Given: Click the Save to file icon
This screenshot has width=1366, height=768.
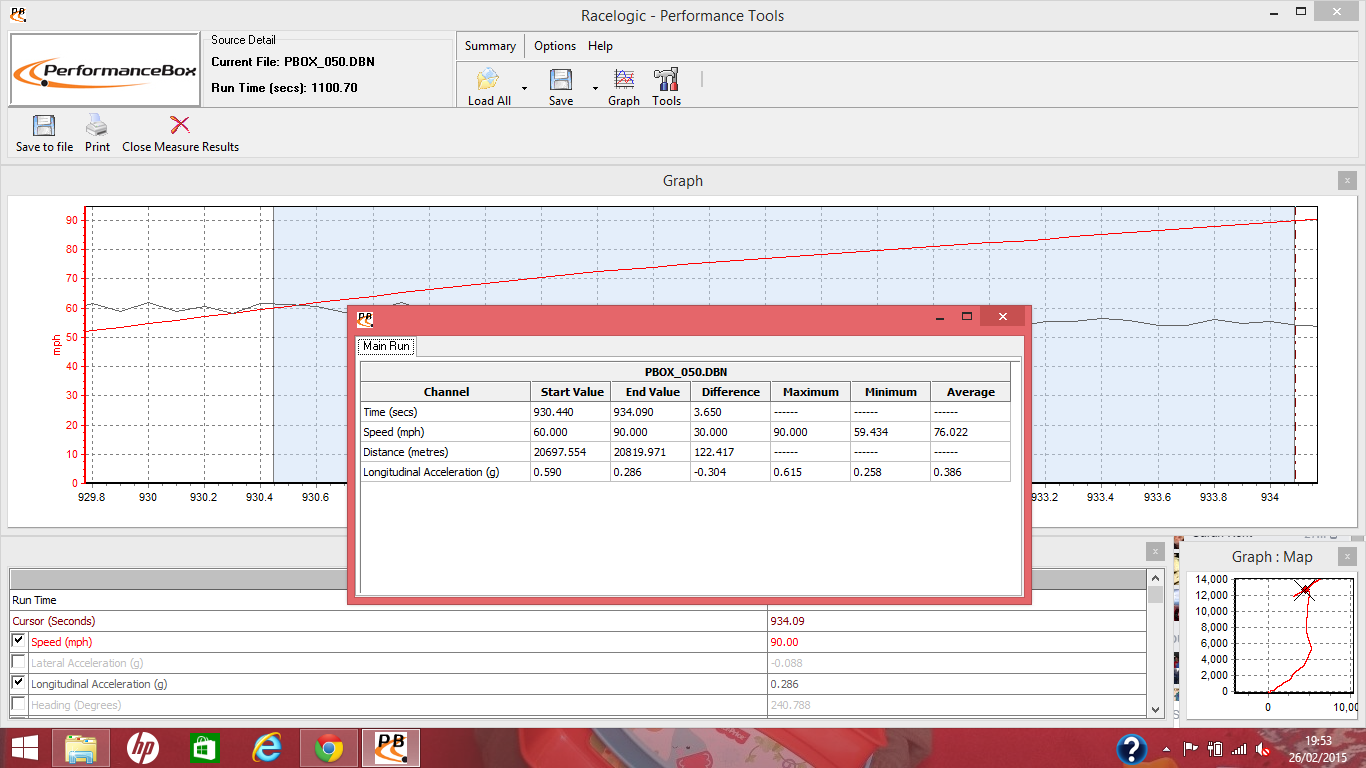Looking at the screenshot, I should 44,126.
